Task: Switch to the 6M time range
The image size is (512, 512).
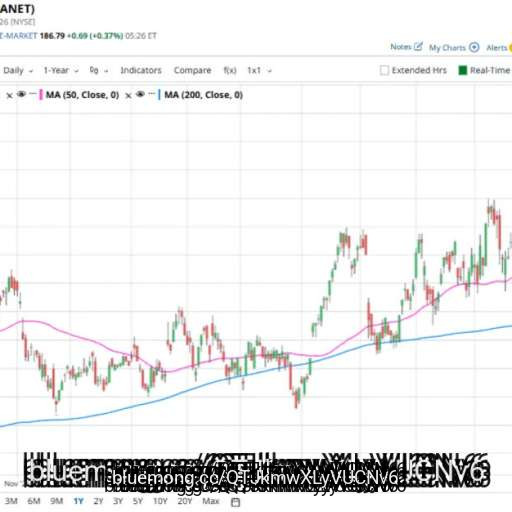Action: [x=34, y=501]
